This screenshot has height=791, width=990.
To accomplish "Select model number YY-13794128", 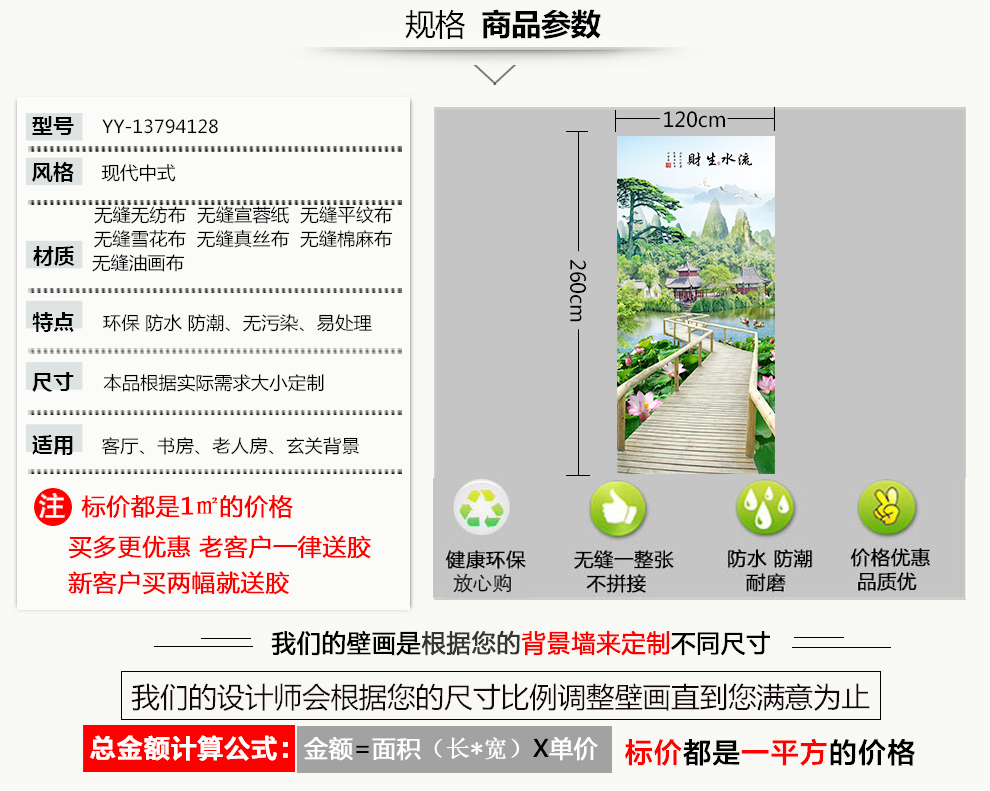I will (160, 127).
